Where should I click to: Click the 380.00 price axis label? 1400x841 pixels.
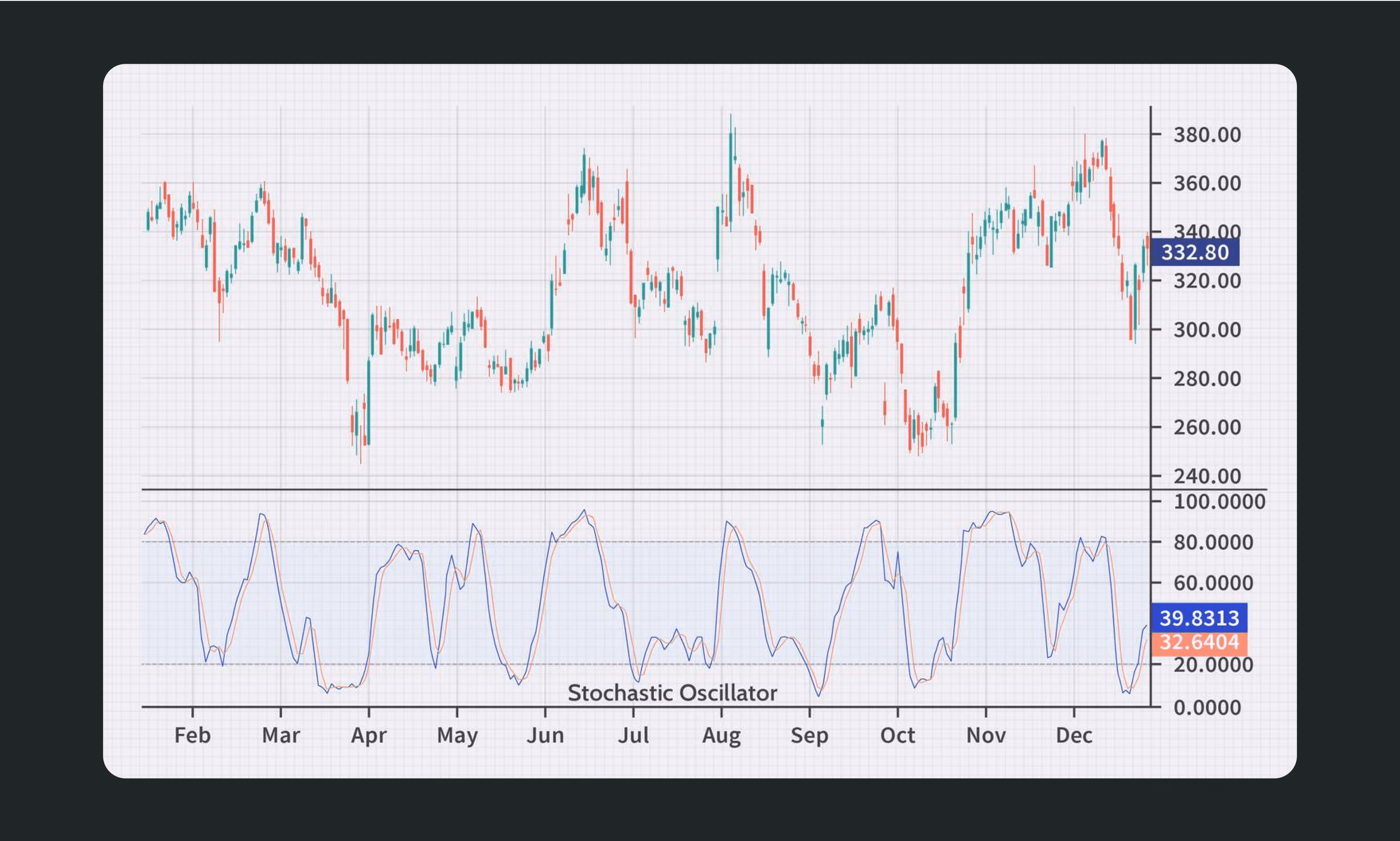1207,135
